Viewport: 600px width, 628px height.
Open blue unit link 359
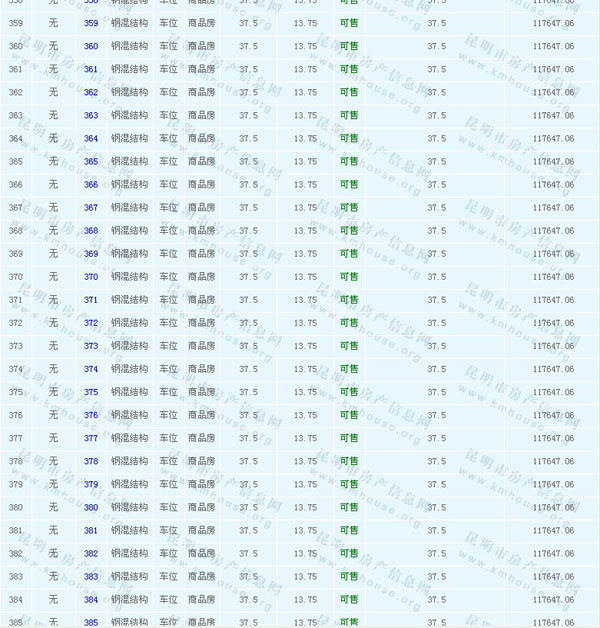coord(91,23)
